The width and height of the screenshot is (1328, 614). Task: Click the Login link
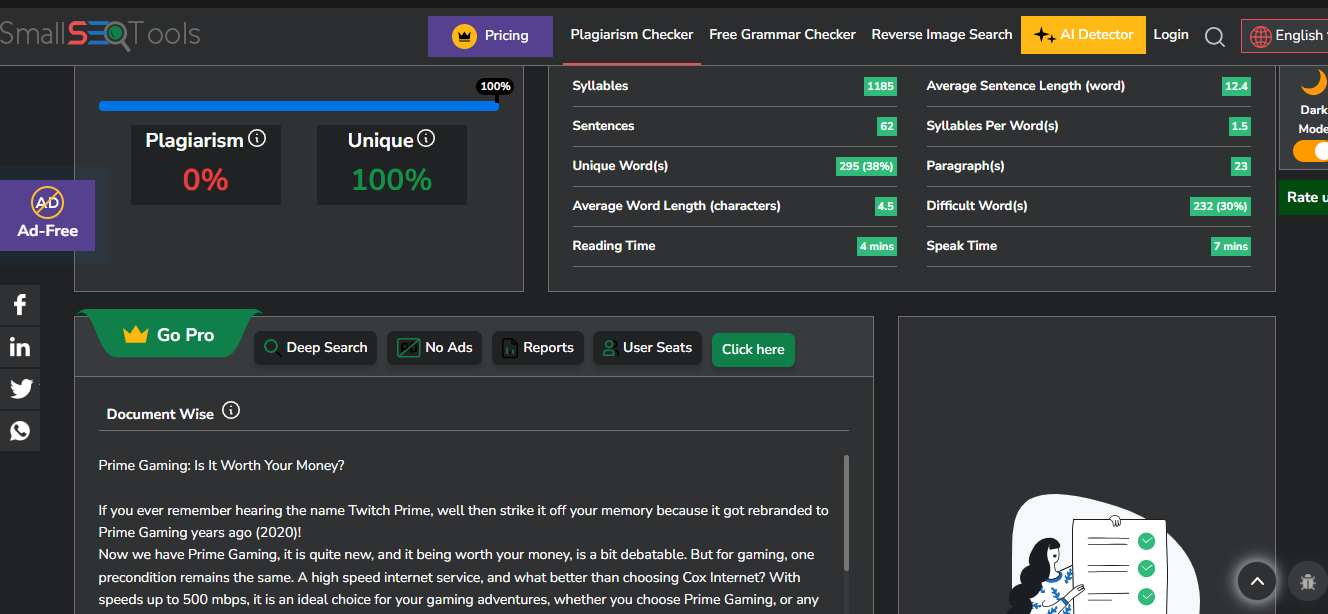pos(1171,35)
